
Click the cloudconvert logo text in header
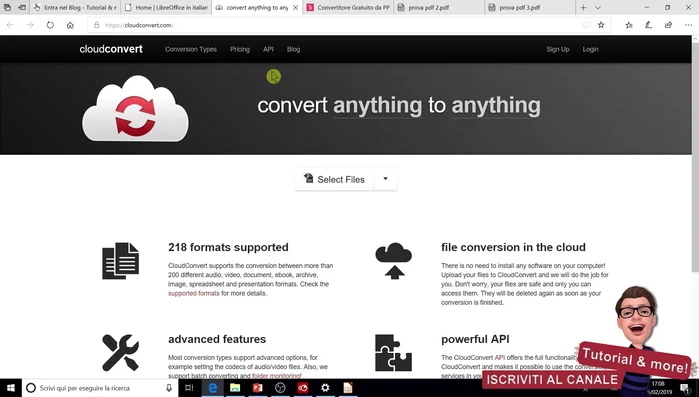[x=111, y=49]
